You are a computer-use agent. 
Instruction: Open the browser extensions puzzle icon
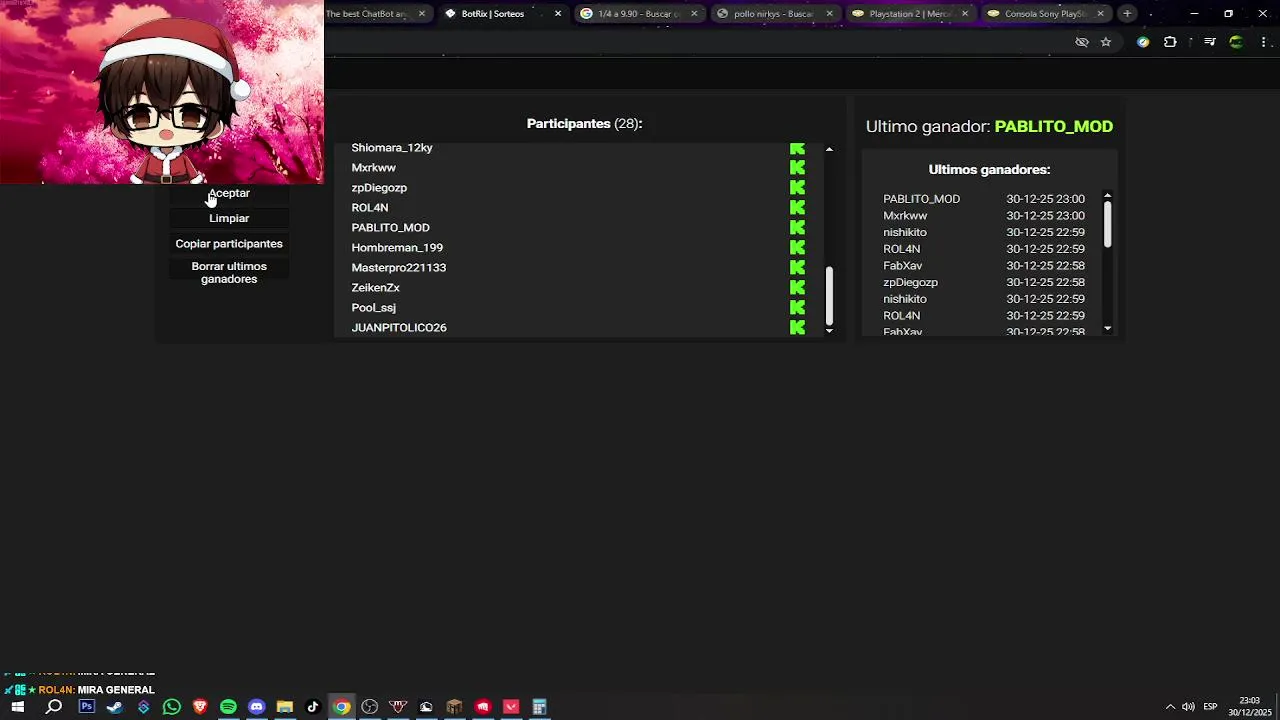[x=1170, y=42]
